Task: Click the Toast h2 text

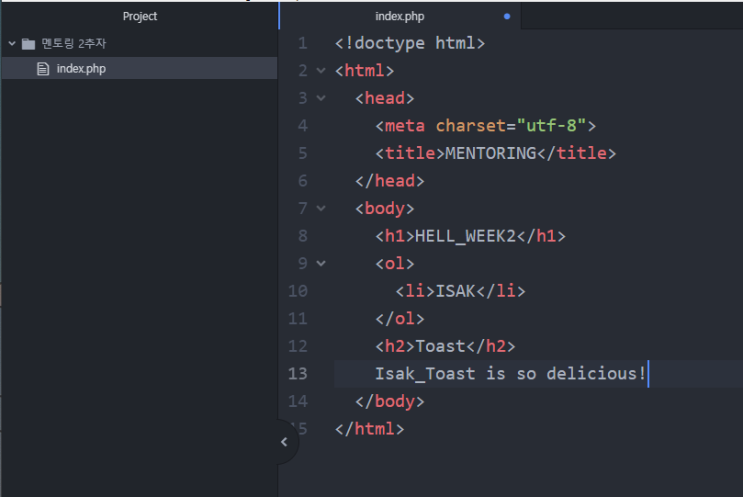Action: [440, 346]
